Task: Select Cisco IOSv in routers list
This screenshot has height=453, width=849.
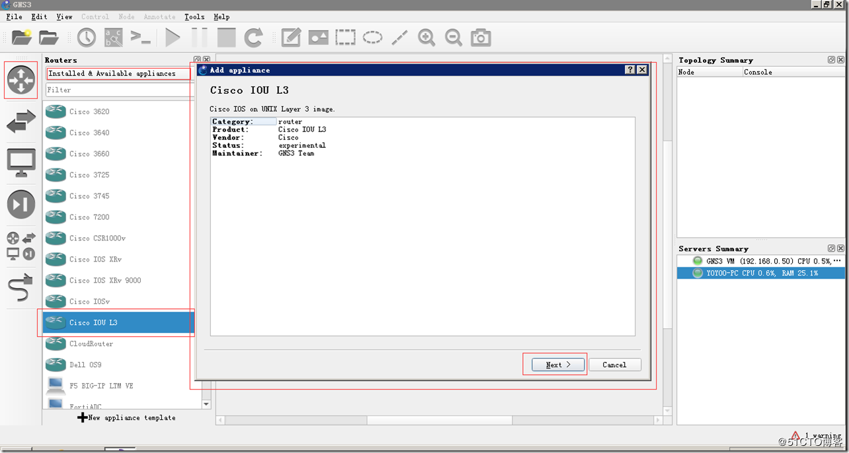Action: click(119, 301)
